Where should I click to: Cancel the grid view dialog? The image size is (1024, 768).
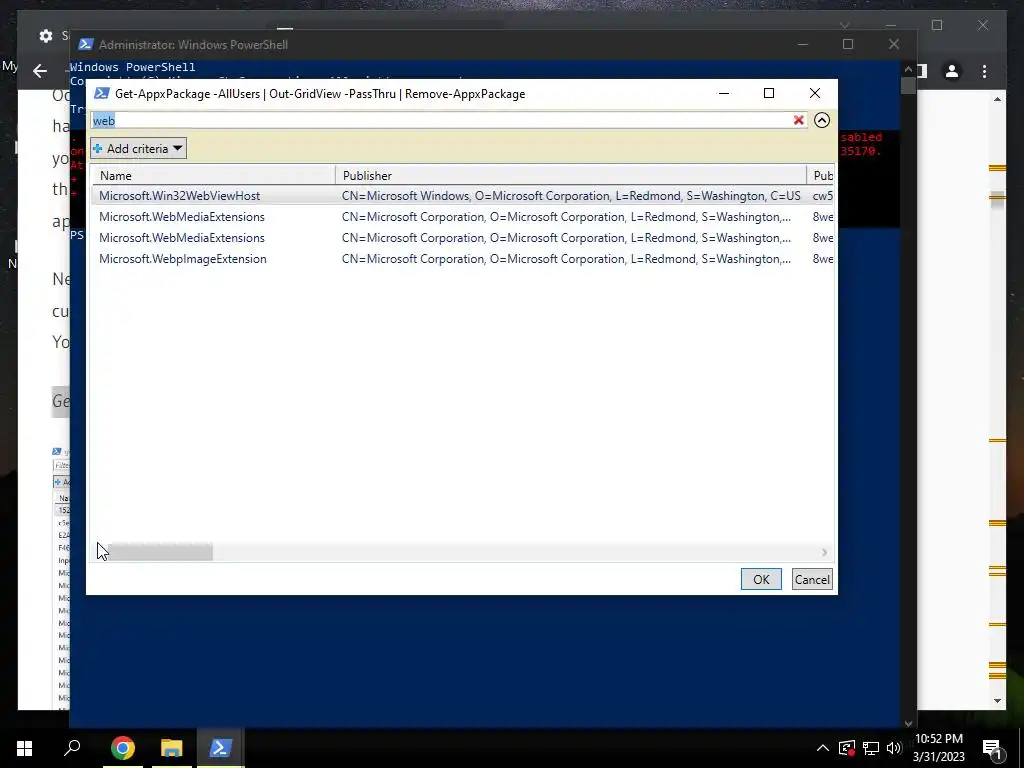[x=812, y=579]
